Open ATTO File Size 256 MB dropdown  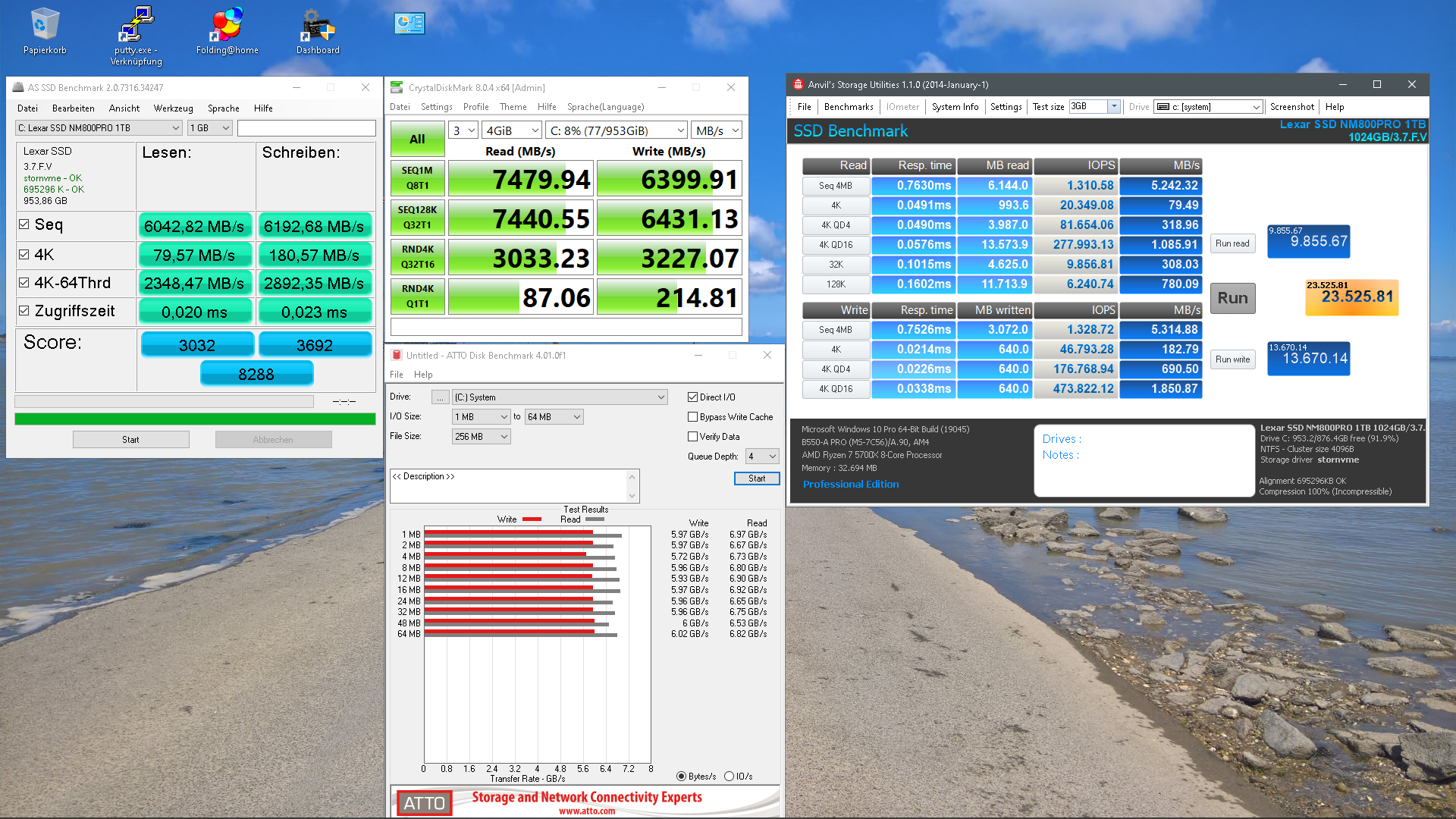(482, 437)
